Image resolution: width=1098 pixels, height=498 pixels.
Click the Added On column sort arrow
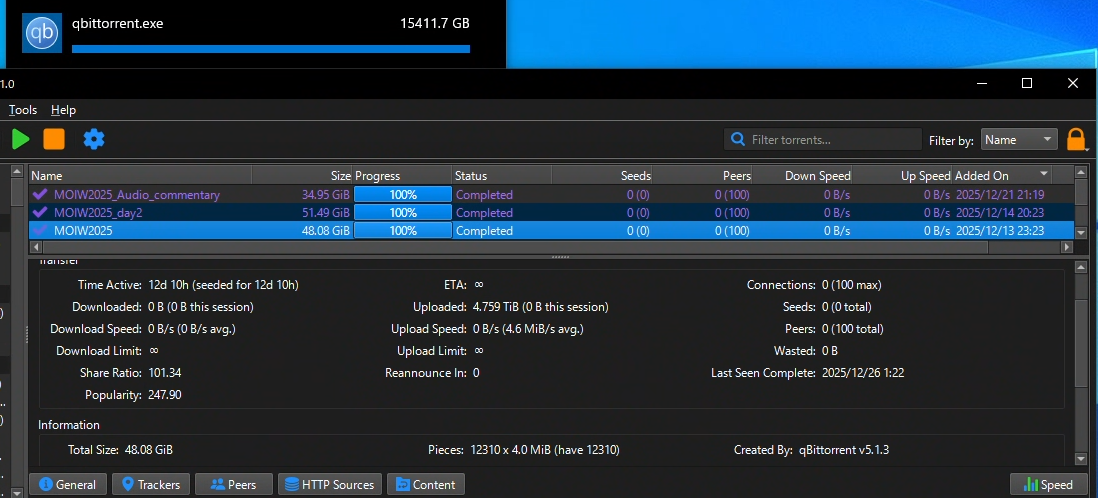(1044, 173)
